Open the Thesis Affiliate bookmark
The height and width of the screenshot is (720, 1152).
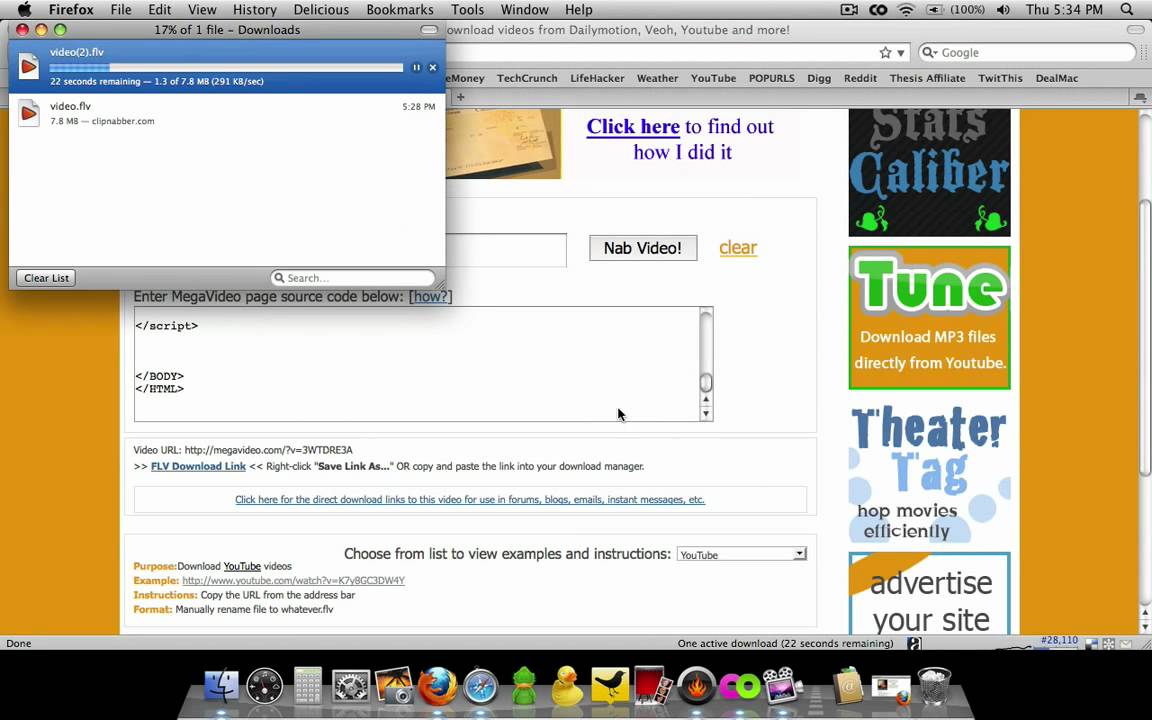[x=927, y=78]
